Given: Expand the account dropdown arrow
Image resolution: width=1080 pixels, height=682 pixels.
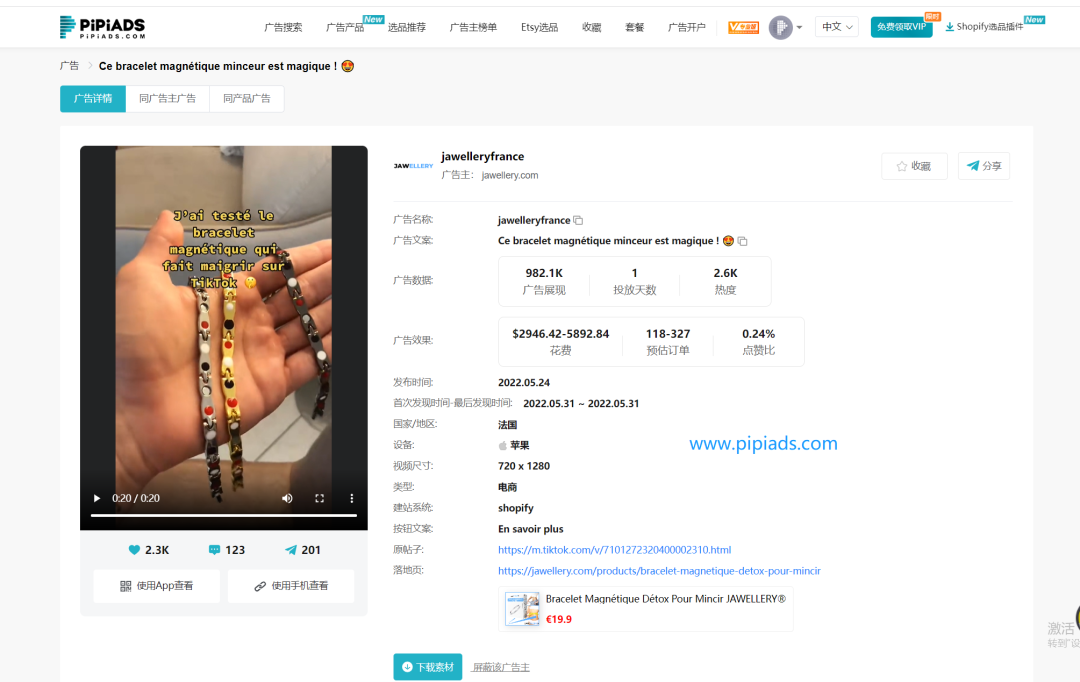Looking at the screenshot, I should click(799, 28).
